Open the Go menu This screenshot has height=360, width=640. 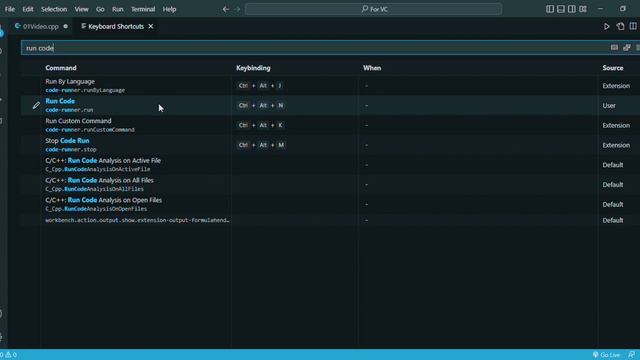click(100, 9)
